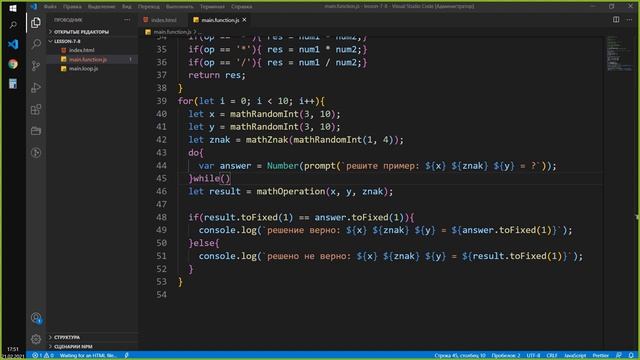Split the editor to the right
The image size is (640, 360).
(x=616, y=20)
